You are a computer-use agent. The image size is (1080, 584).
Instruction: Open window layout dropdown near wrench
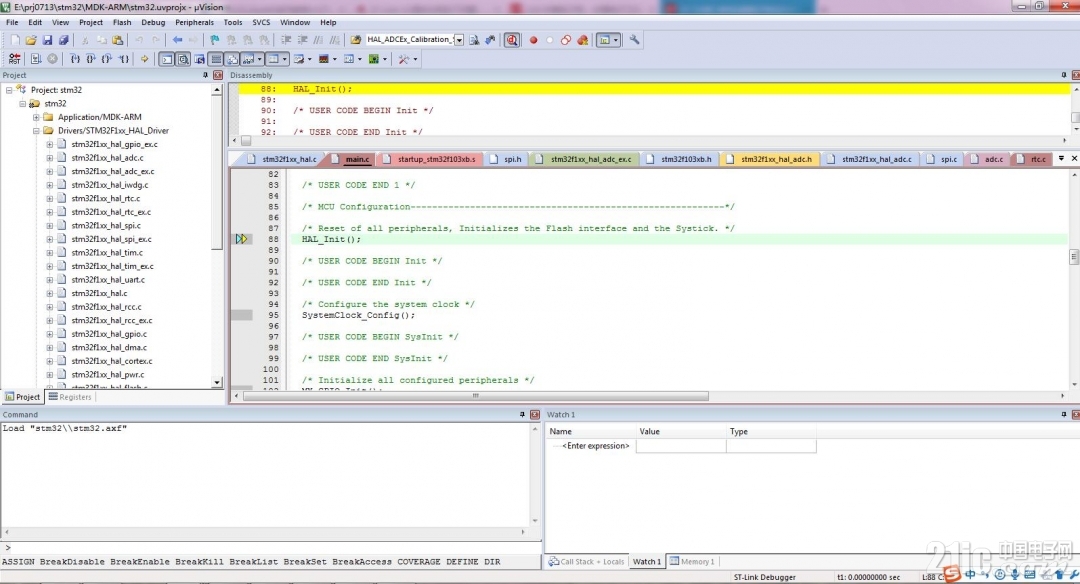(x=615, y=40)
